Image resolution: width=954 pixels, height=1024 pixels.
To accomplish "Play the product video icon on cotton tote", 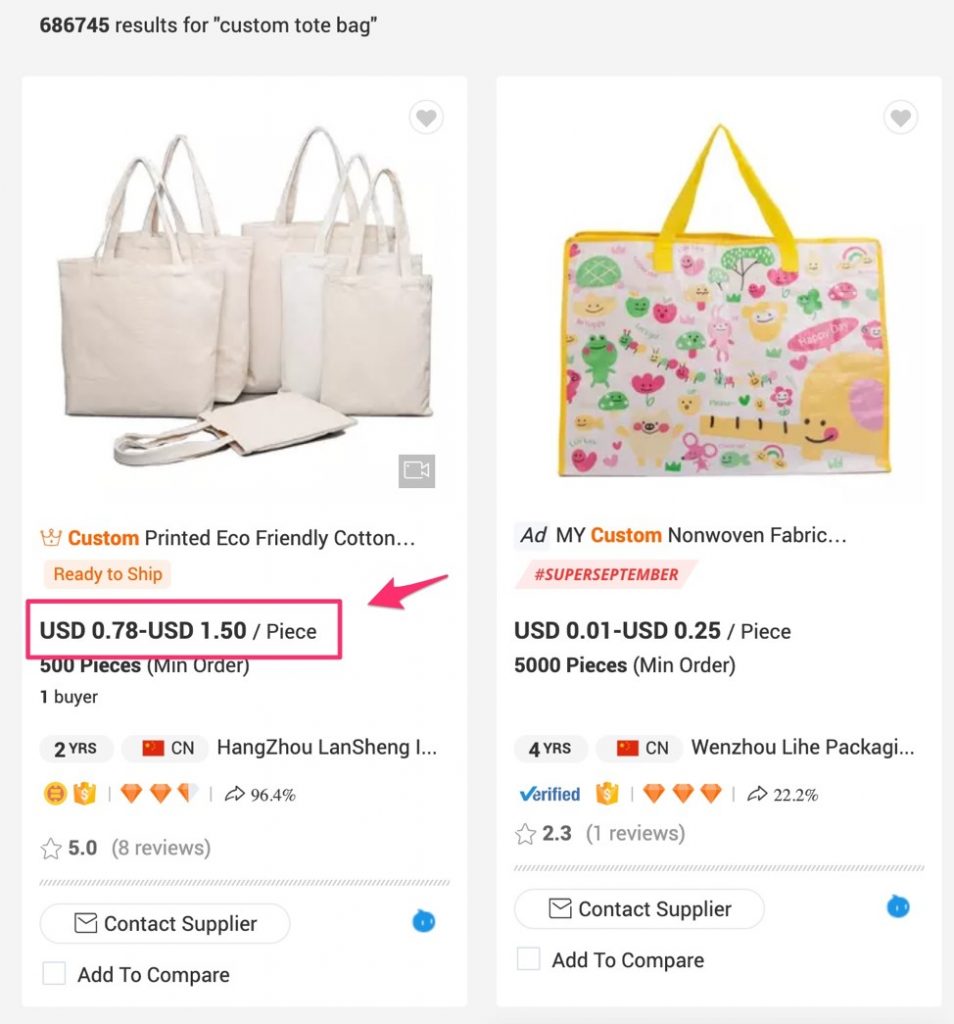I will [417, 470].
